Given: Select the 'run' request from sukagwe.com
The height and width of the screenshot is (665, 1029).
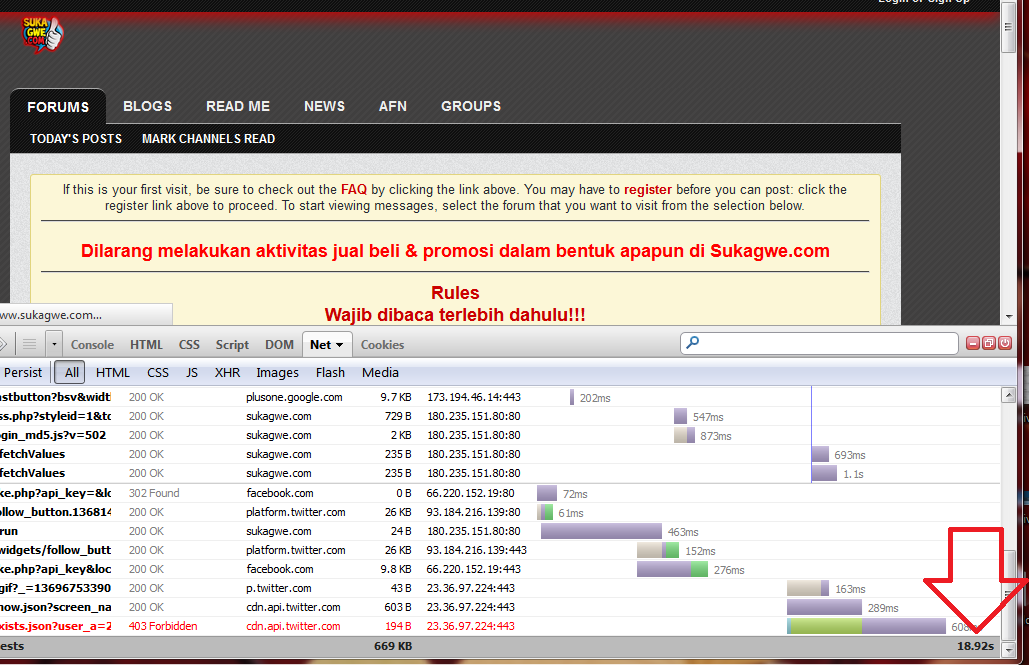Looking at the screenshot, I should 500,531.
